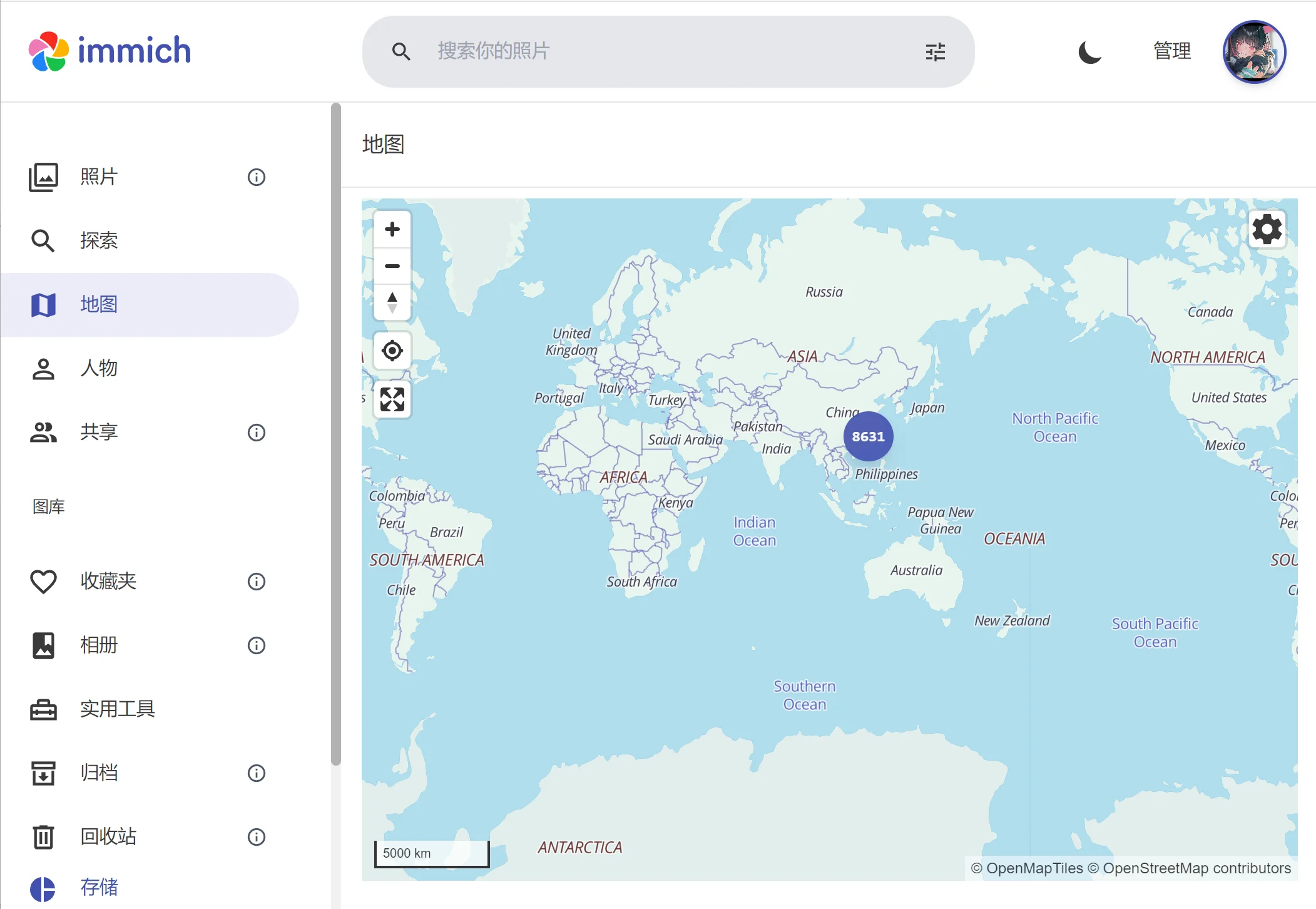Click the find my location button
The image size is (1316, 909).
coord(392,351)
